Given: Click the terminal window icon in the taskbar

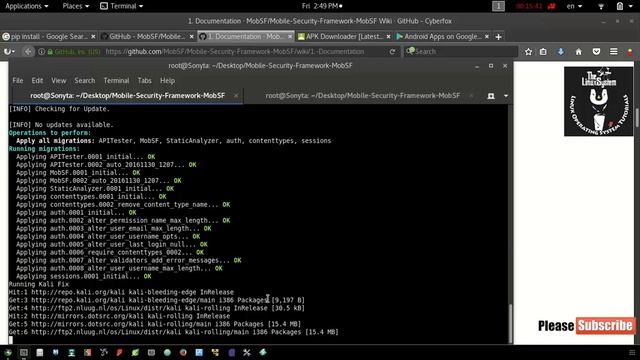Looking at the screenshot, I should point(24,352).
